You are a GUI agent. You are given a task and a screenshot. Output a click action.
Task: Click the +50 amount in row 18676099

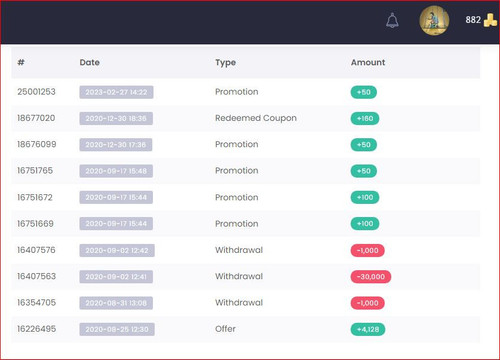coord(364,145)
